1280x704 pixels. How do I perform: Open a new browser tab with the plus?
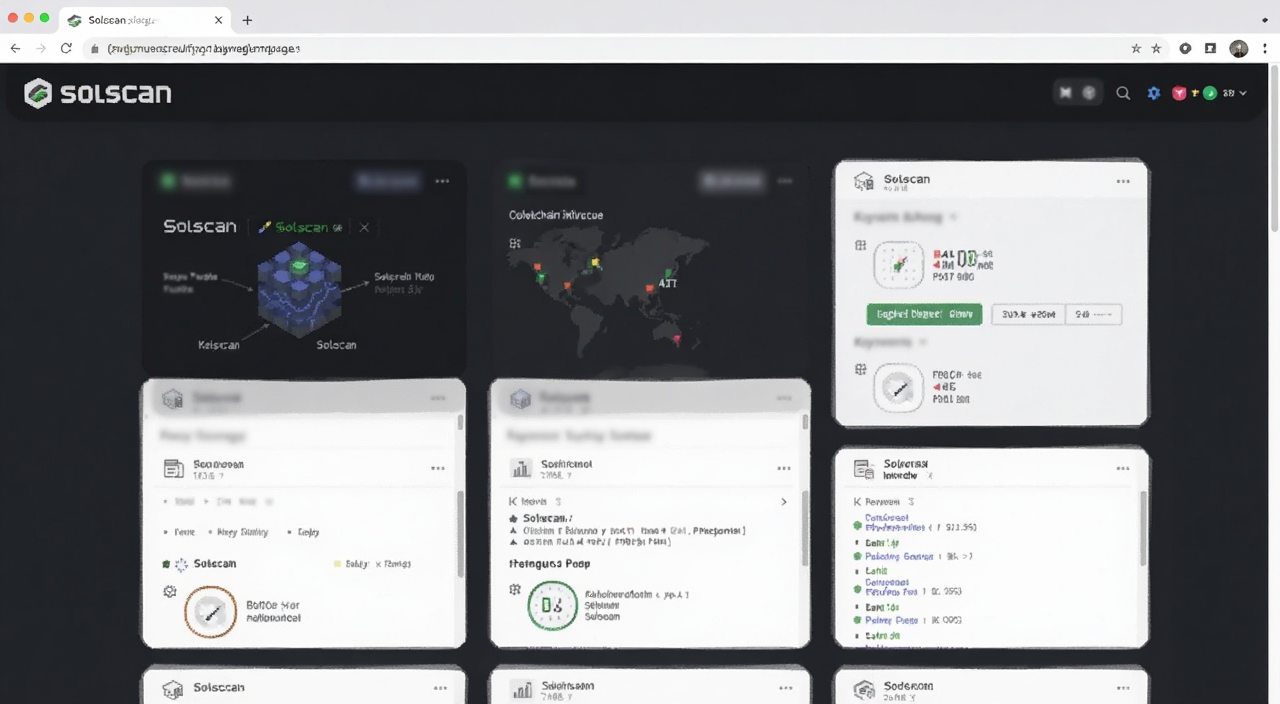pos(247,20)
